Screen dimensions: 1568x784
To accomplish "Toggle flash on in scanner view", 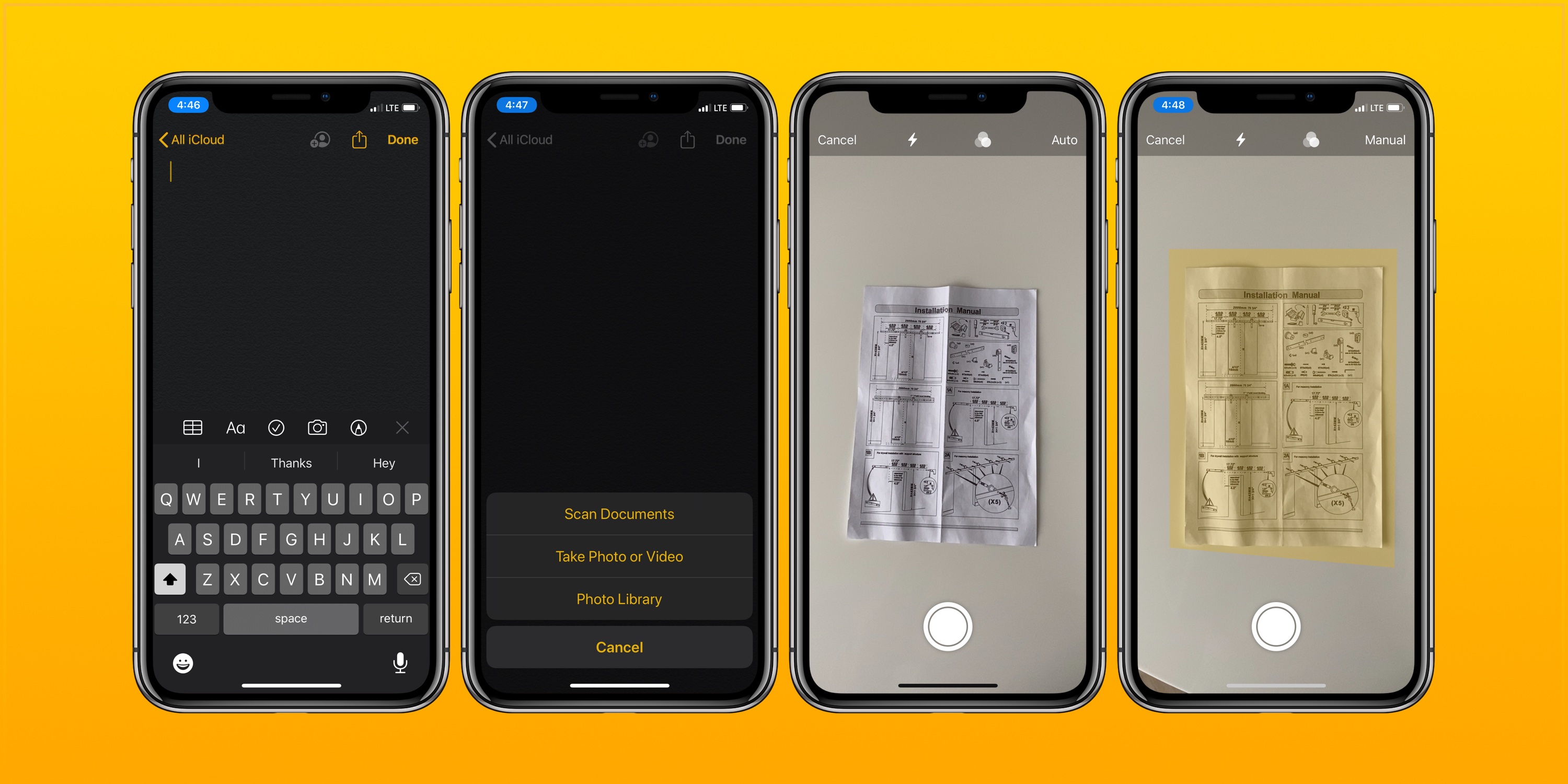I will point(916,140).
